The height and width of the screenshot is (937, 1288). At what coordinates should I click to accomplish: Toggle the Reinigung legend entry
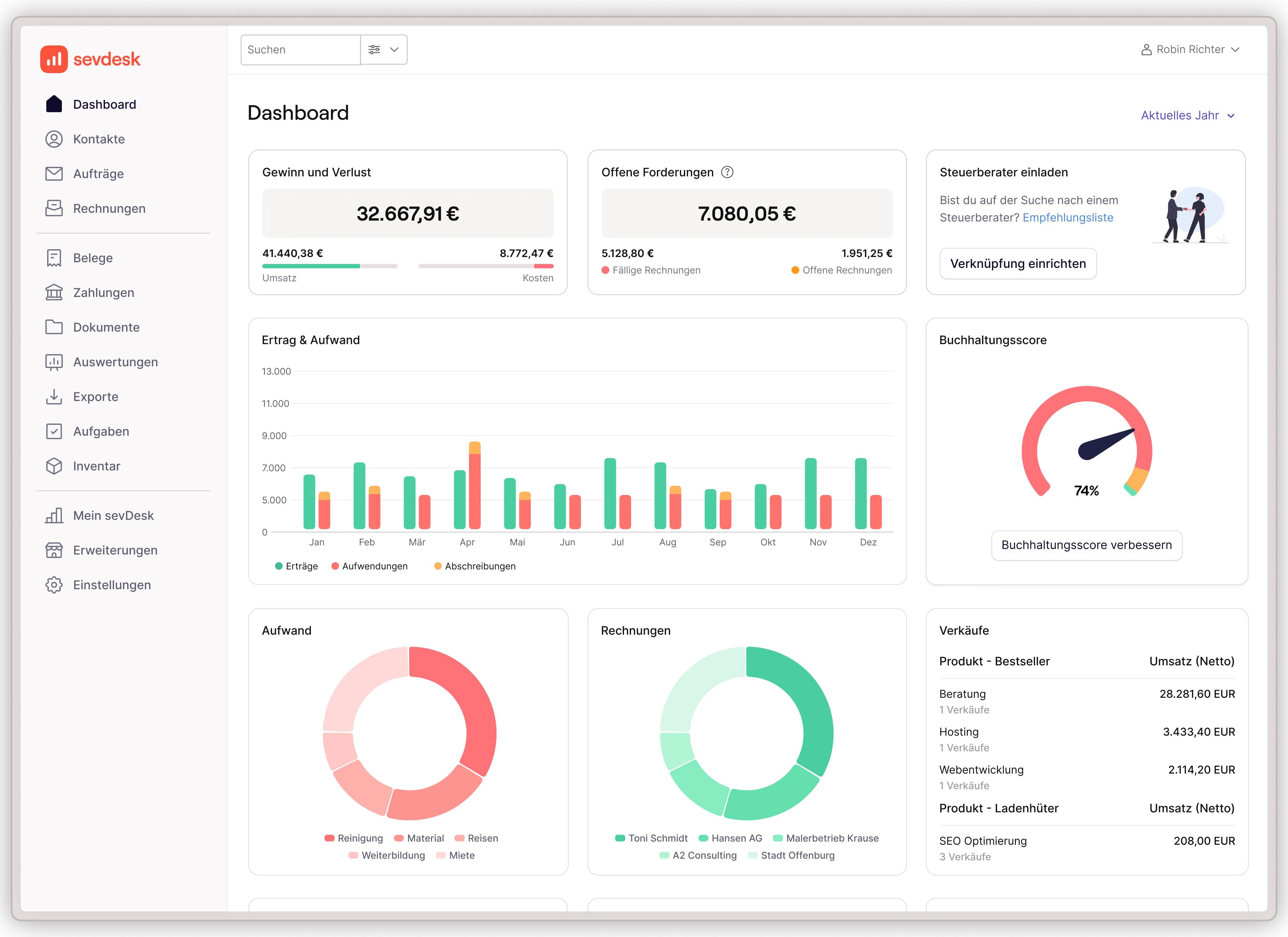click(x=354, y=838)
